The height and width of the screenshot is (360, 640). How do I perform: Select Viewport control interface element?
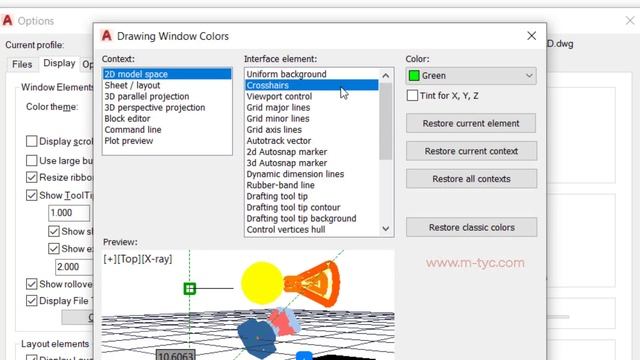tap(312, 96)
